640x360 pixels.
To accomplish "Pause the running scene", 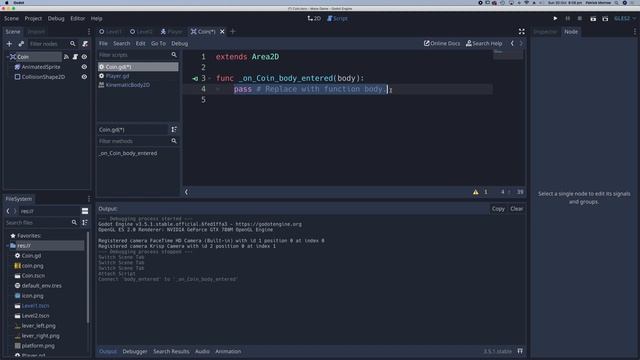I will (x=567, y=18).
